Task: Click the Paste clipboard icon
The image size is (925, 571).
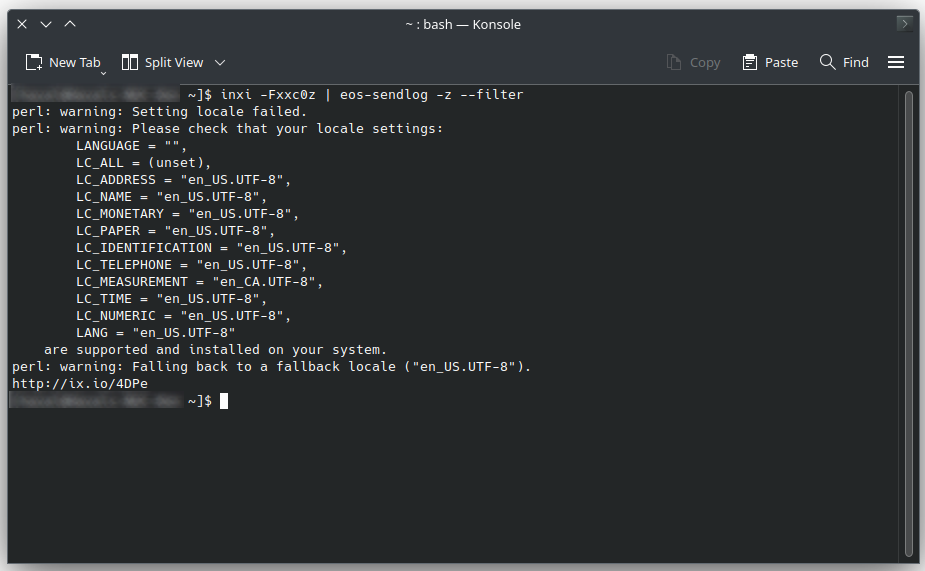Action: 750,62
